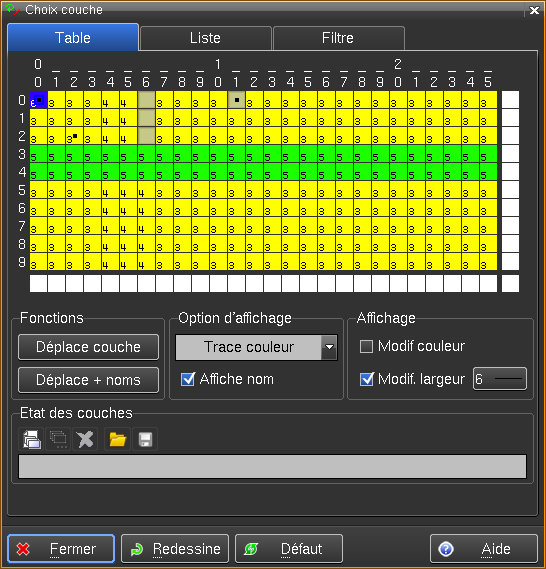Toggle the Affiche nom checkbox
Image resolution: width=546 pixels, height=569 pixels.
(x=188, y=379)
